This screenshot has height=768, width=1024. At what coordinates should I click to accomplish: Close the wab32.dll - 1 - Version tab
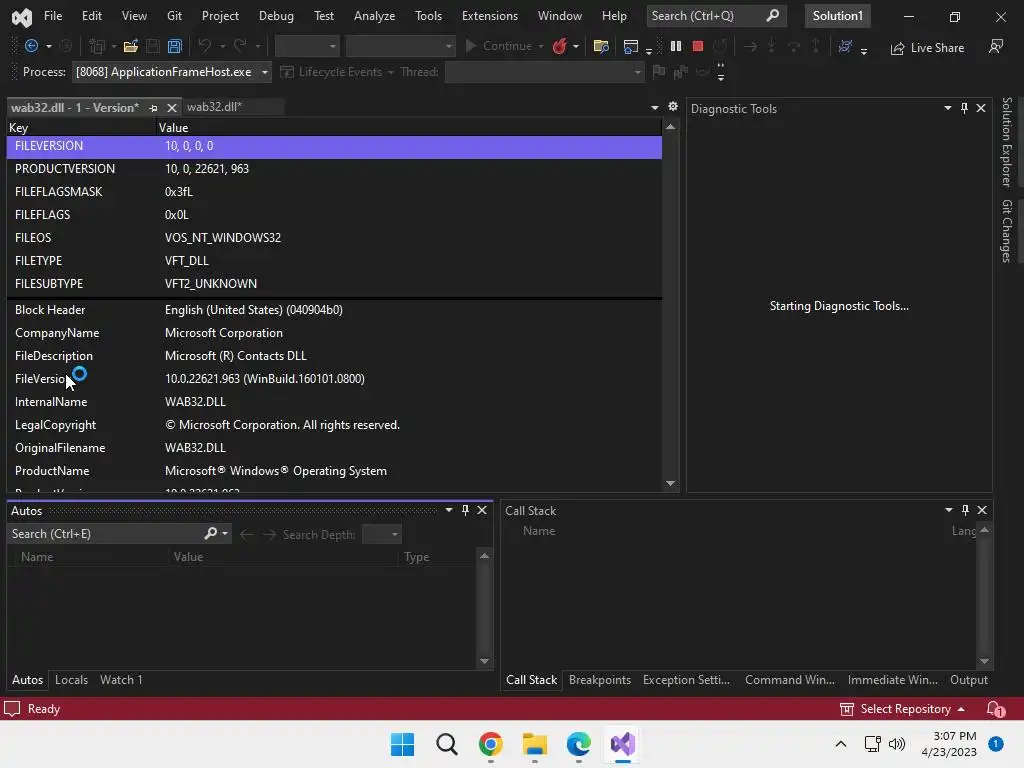coord(172,108)
